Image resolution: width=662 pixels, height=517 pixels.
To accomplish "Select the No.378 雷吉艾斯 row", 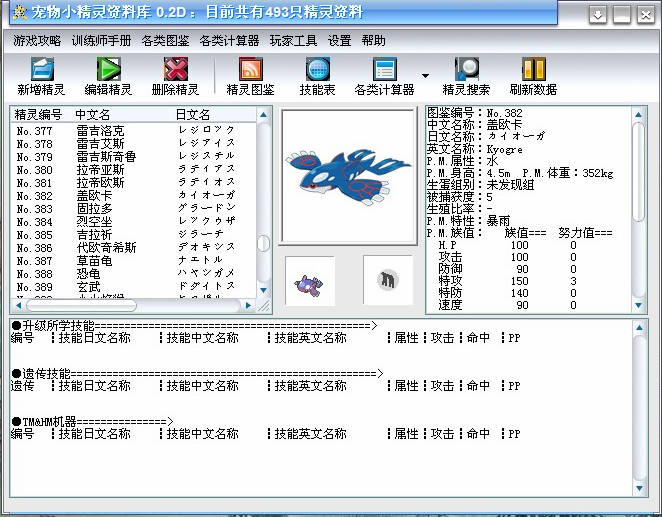I will (133, 144).
